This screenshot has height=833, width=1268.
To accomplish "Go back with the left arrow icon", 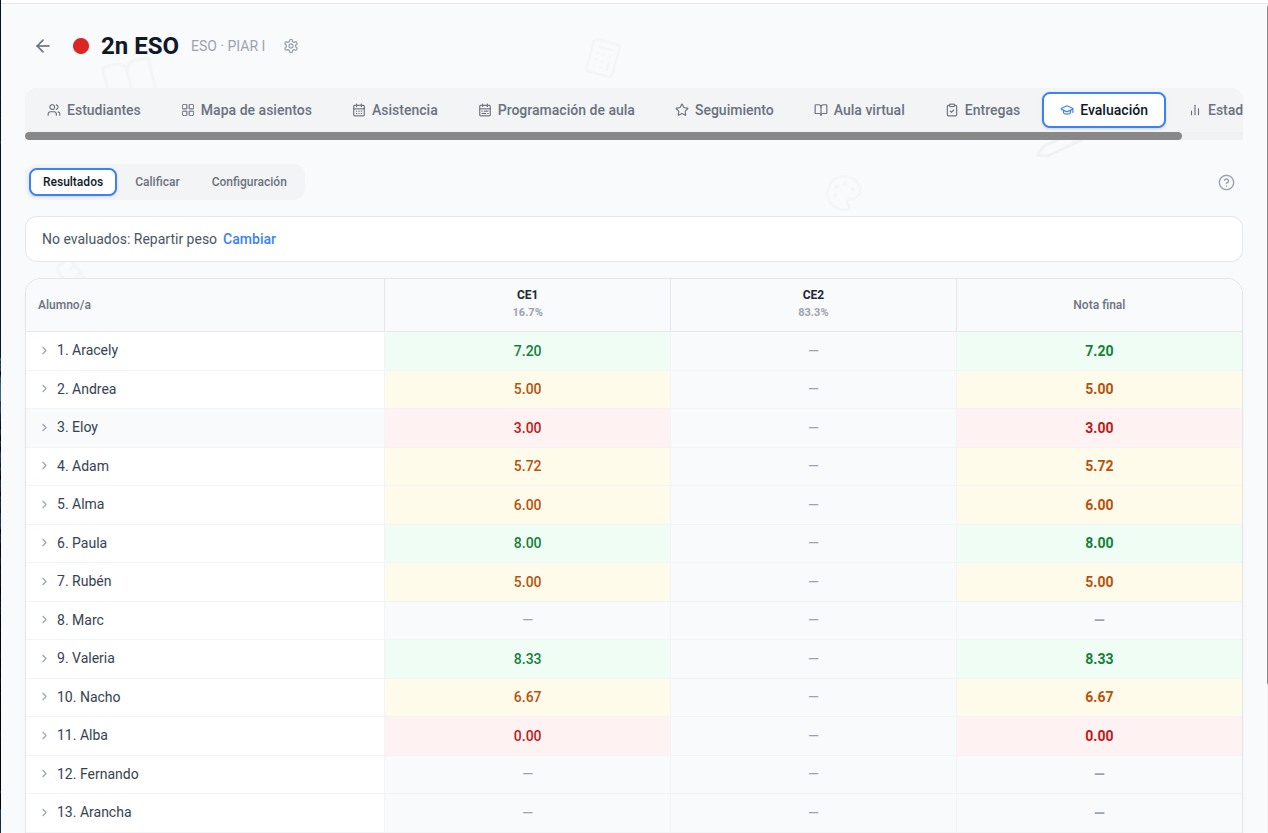I will 42,46.
